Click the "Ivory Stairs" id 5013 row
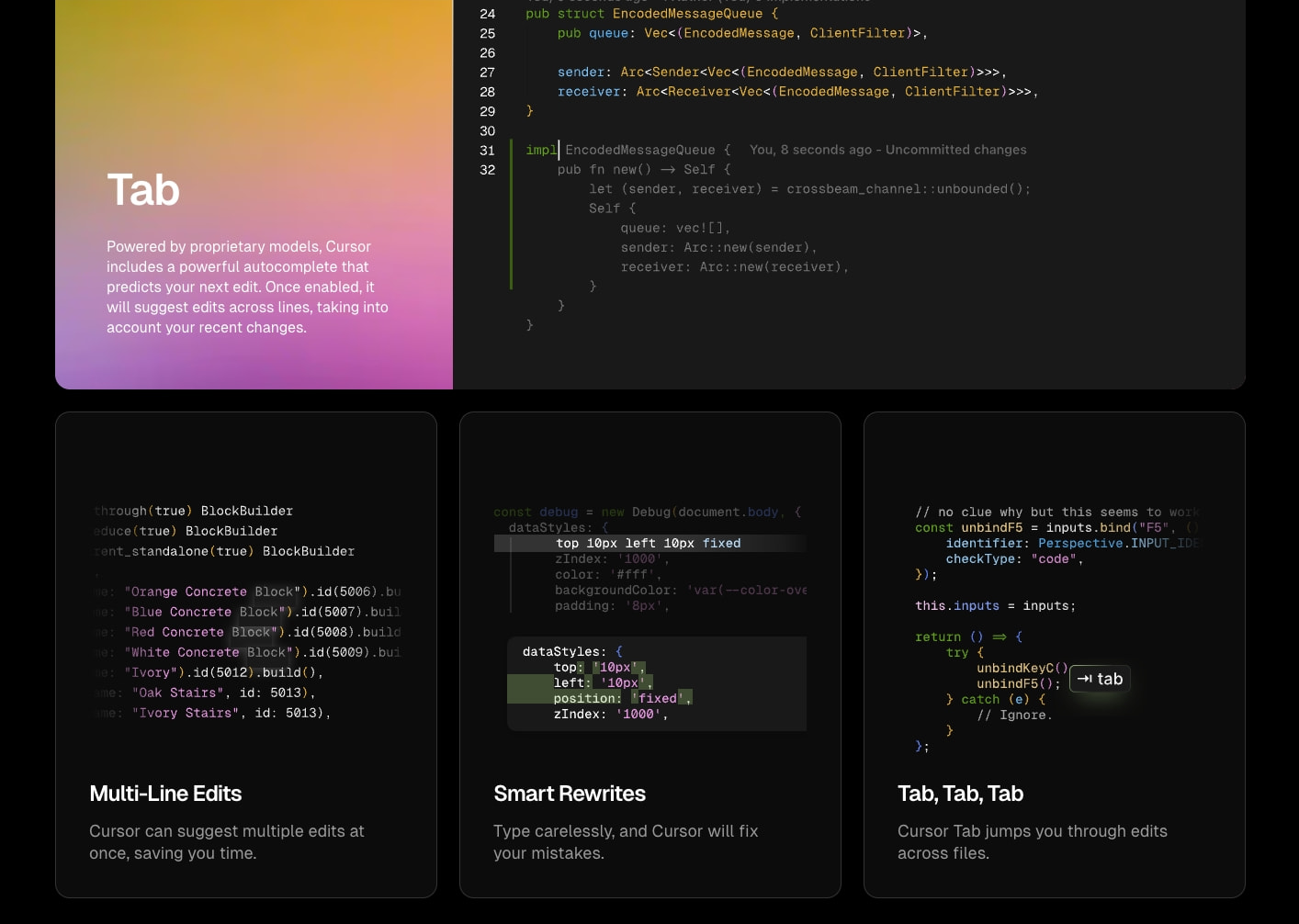 pyautogui.click(x=213, y=713)
